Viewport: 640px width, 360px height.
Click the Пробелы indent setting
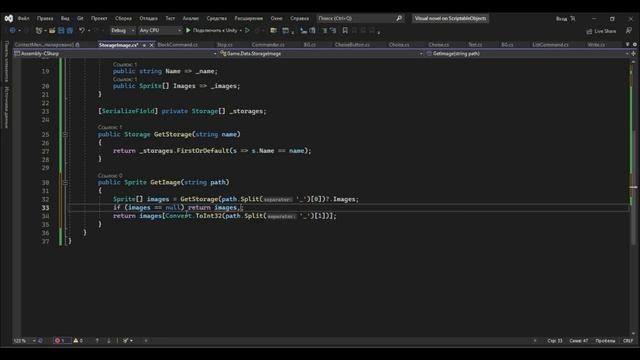[605, 341]
